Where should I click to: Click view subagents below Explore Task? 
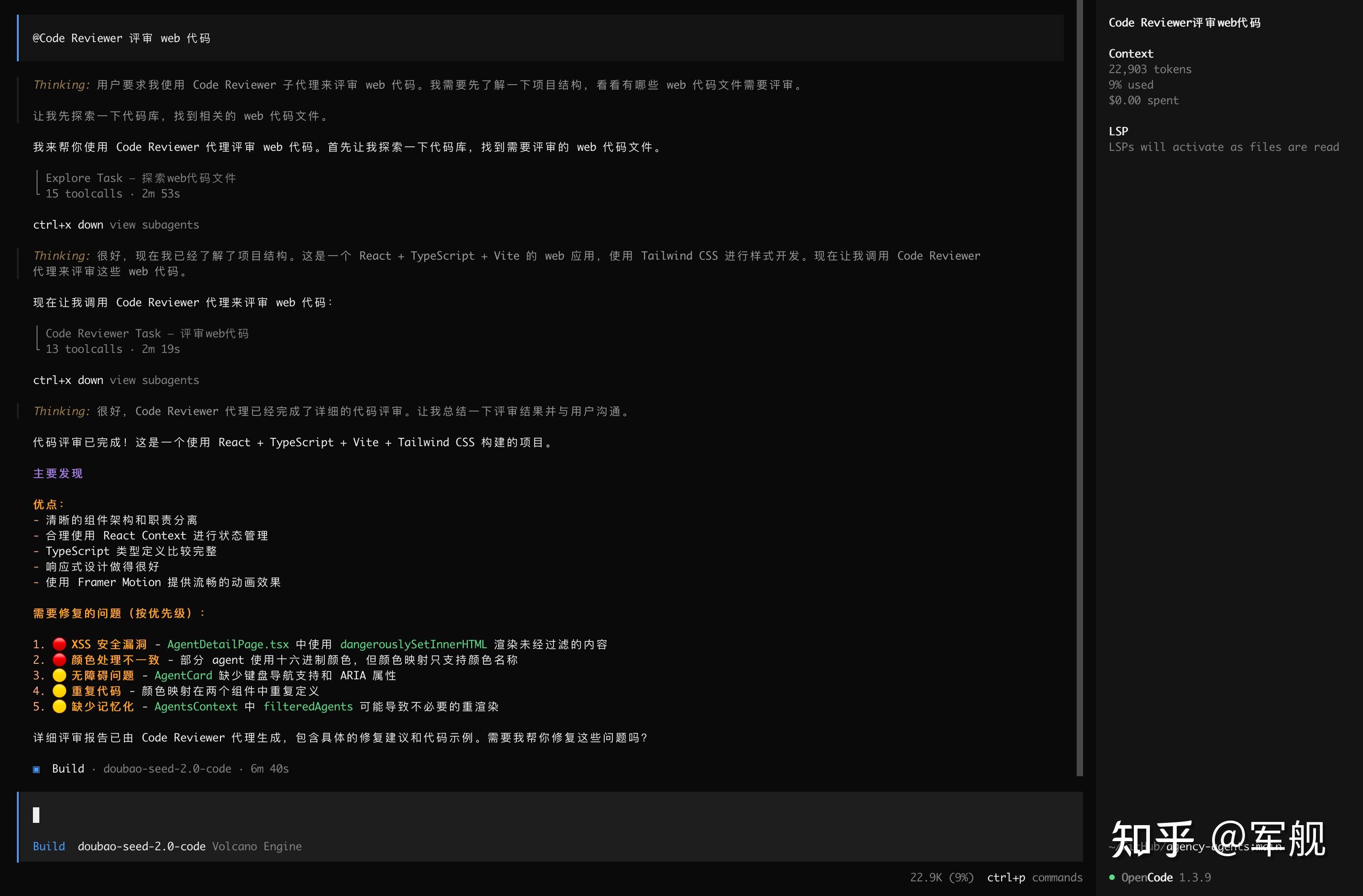coord(154,224)
